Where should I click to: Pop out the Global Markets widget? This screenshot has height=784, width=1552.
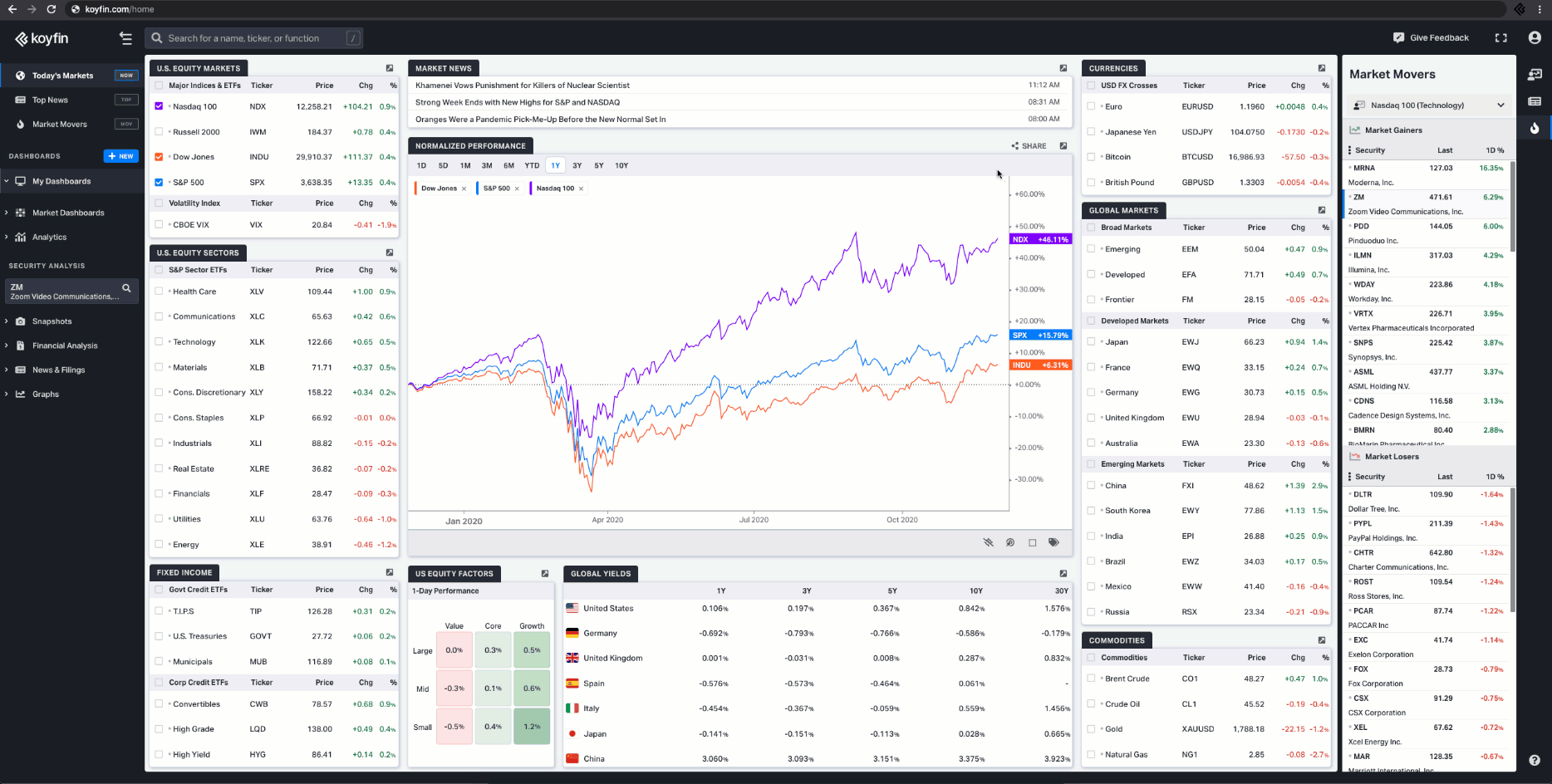(1322, 210)
